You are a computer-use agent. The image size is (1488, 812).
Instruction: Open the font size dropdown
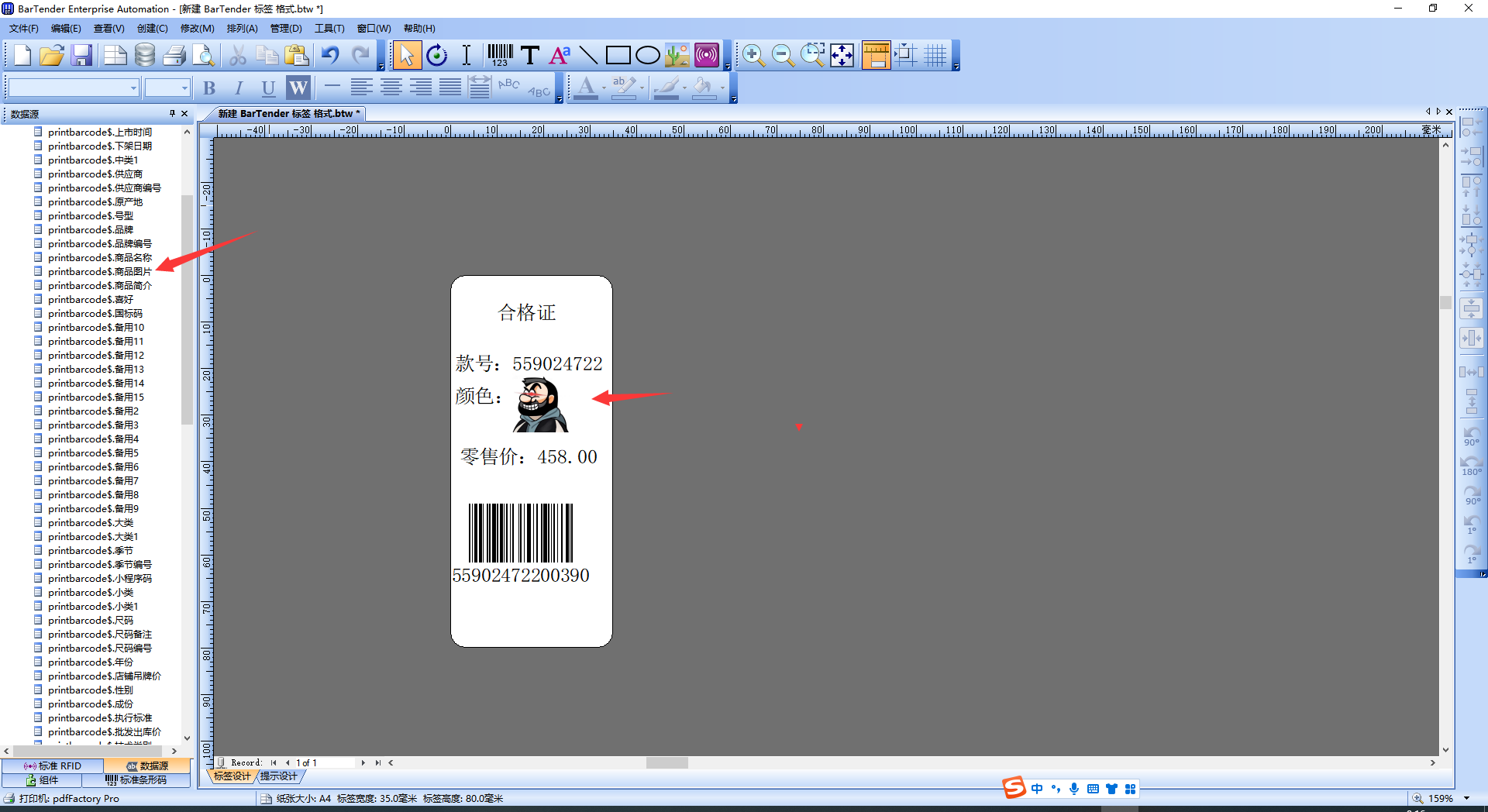click(184, 88)
